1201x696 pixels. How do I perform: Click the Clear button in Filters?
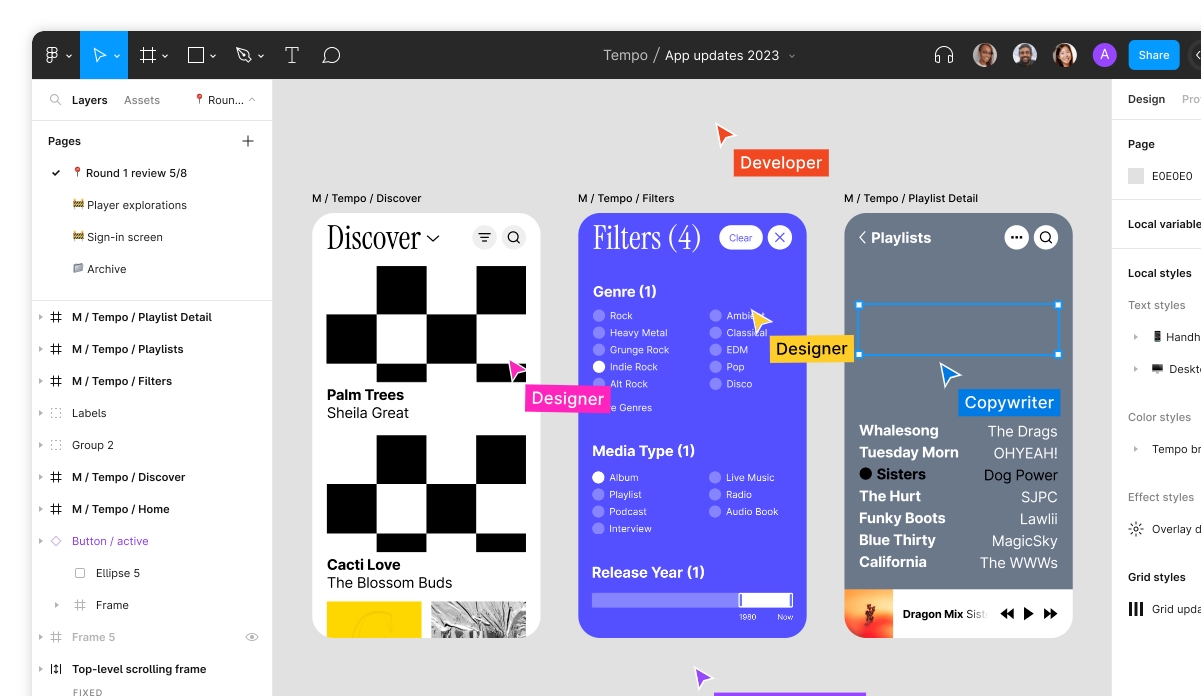tap(740, 238)
